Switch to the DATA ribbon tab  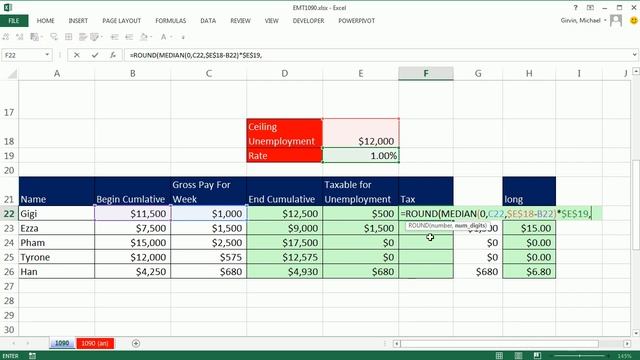[208, 20]
